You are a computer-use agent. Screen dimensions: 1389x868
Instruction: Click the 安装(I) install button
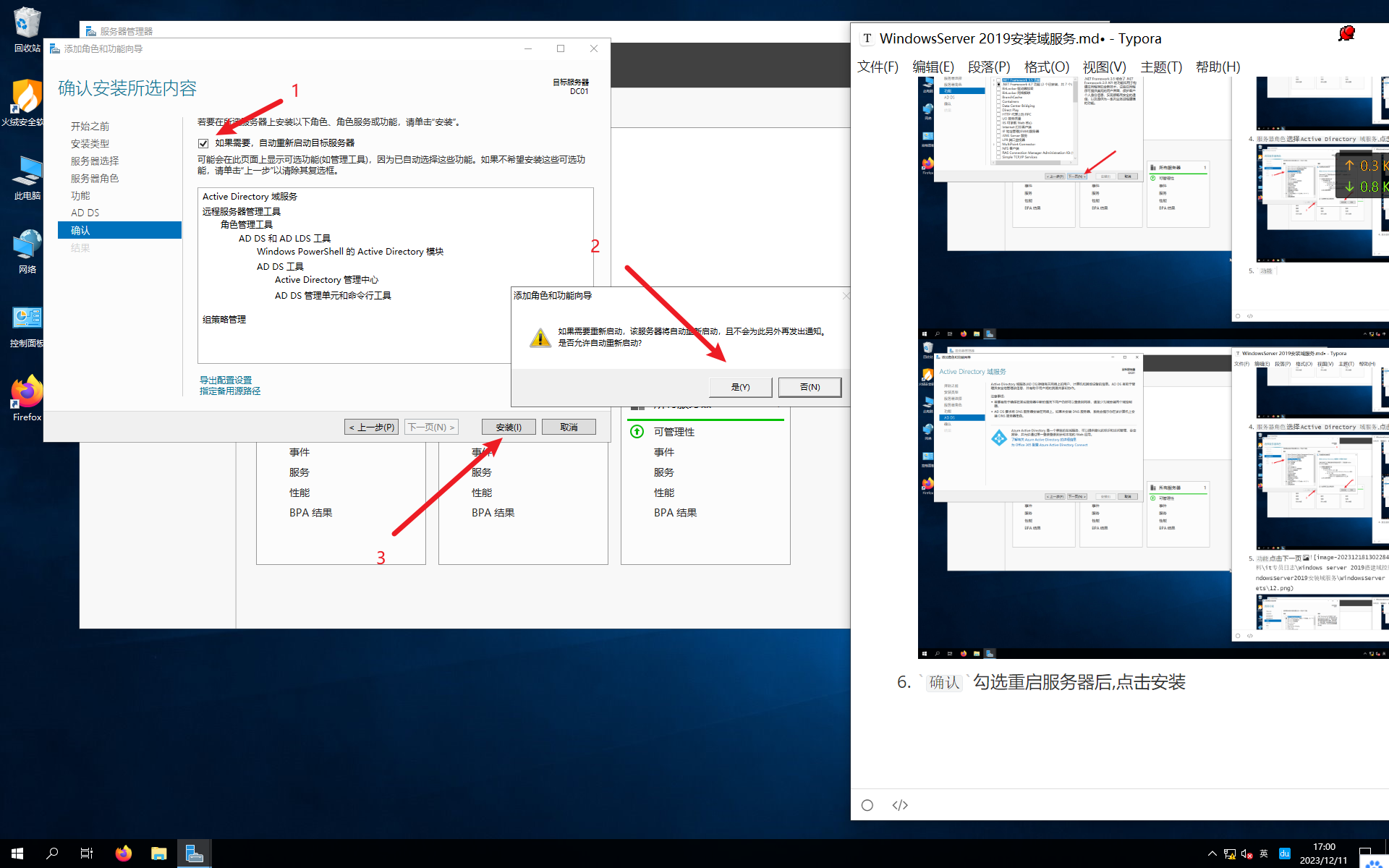[x=509, y=427]
